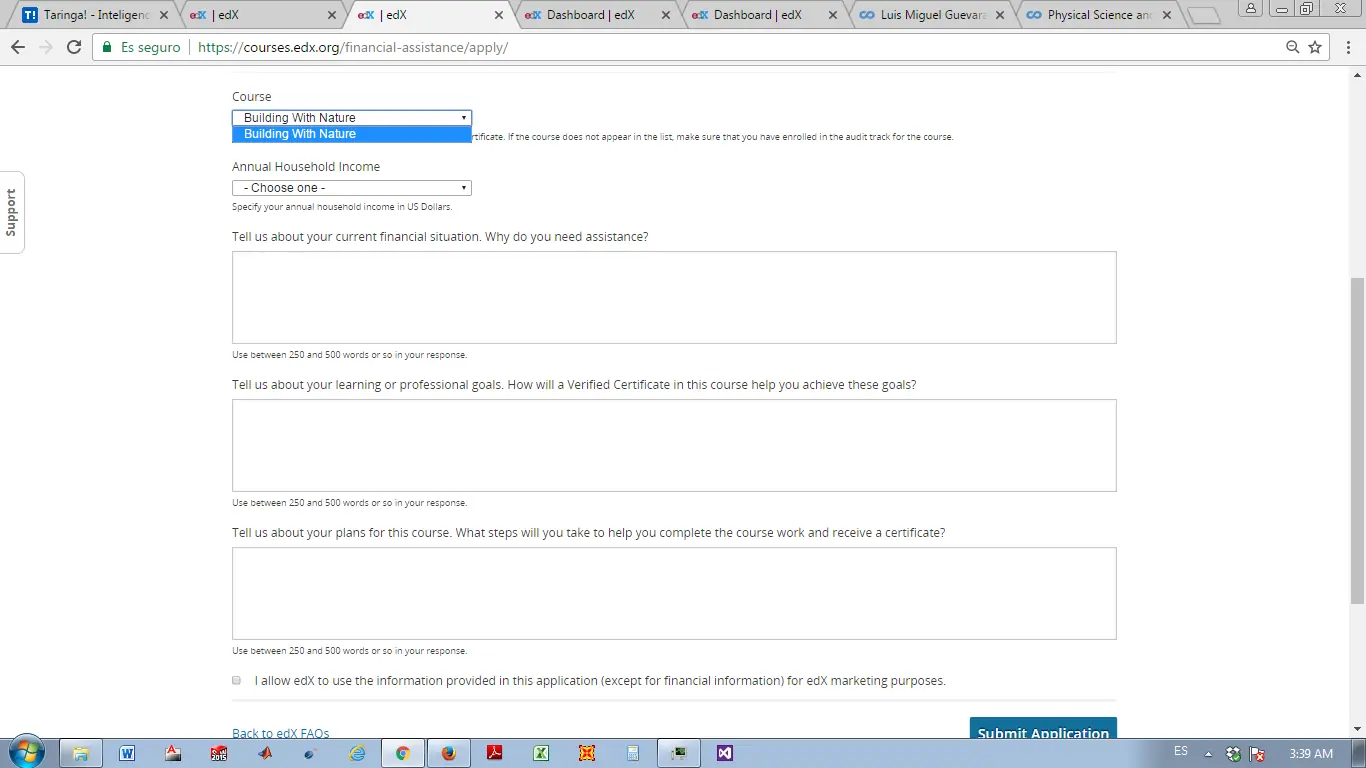The height and width of the screenshot is (768, 1366).
Task: Click the taskbar clock showing 3:39 AM
Action: [x=1311, y=754]
